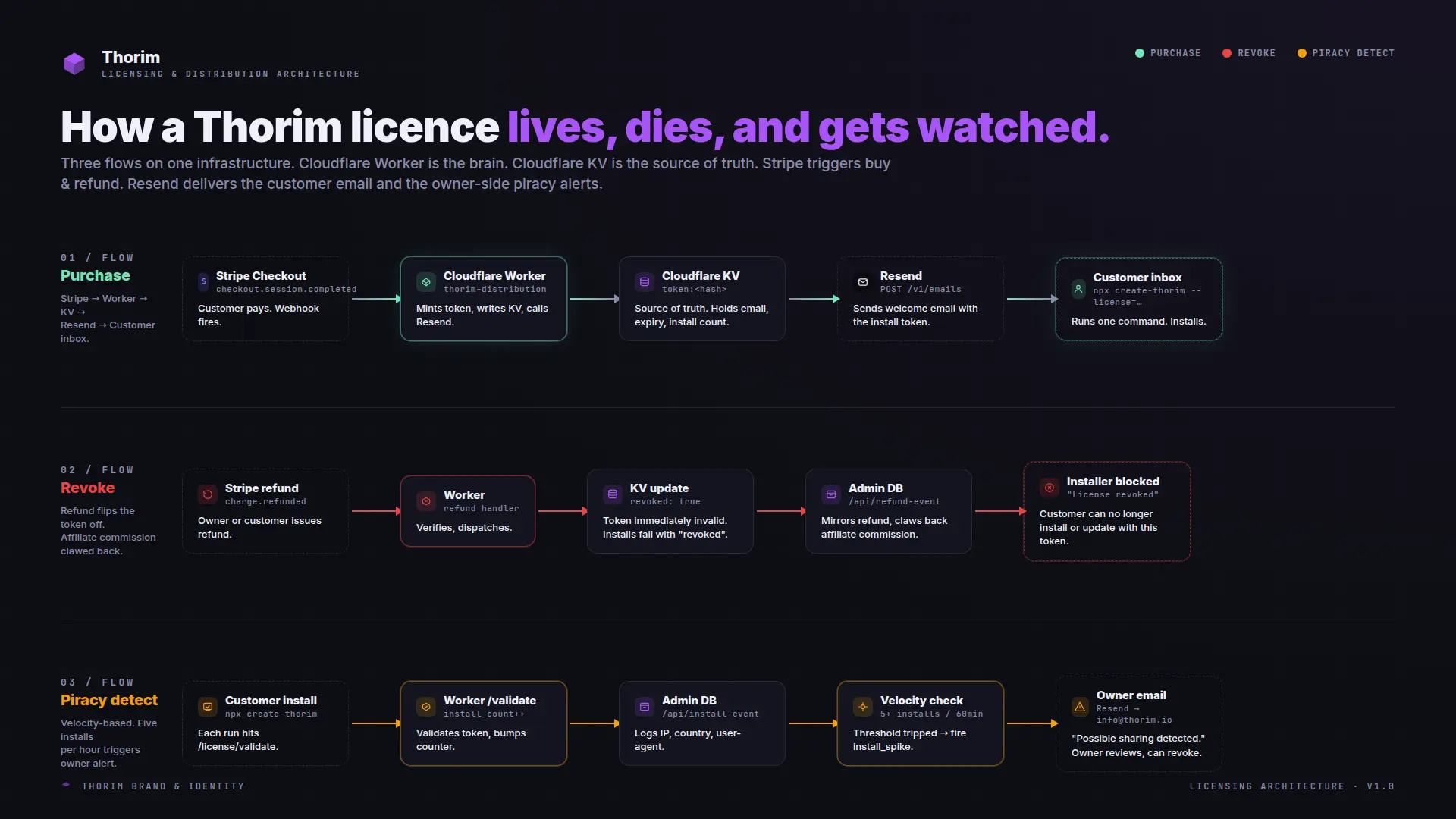
Task: Click the KV update card title
Action: (x=659, y=488)
